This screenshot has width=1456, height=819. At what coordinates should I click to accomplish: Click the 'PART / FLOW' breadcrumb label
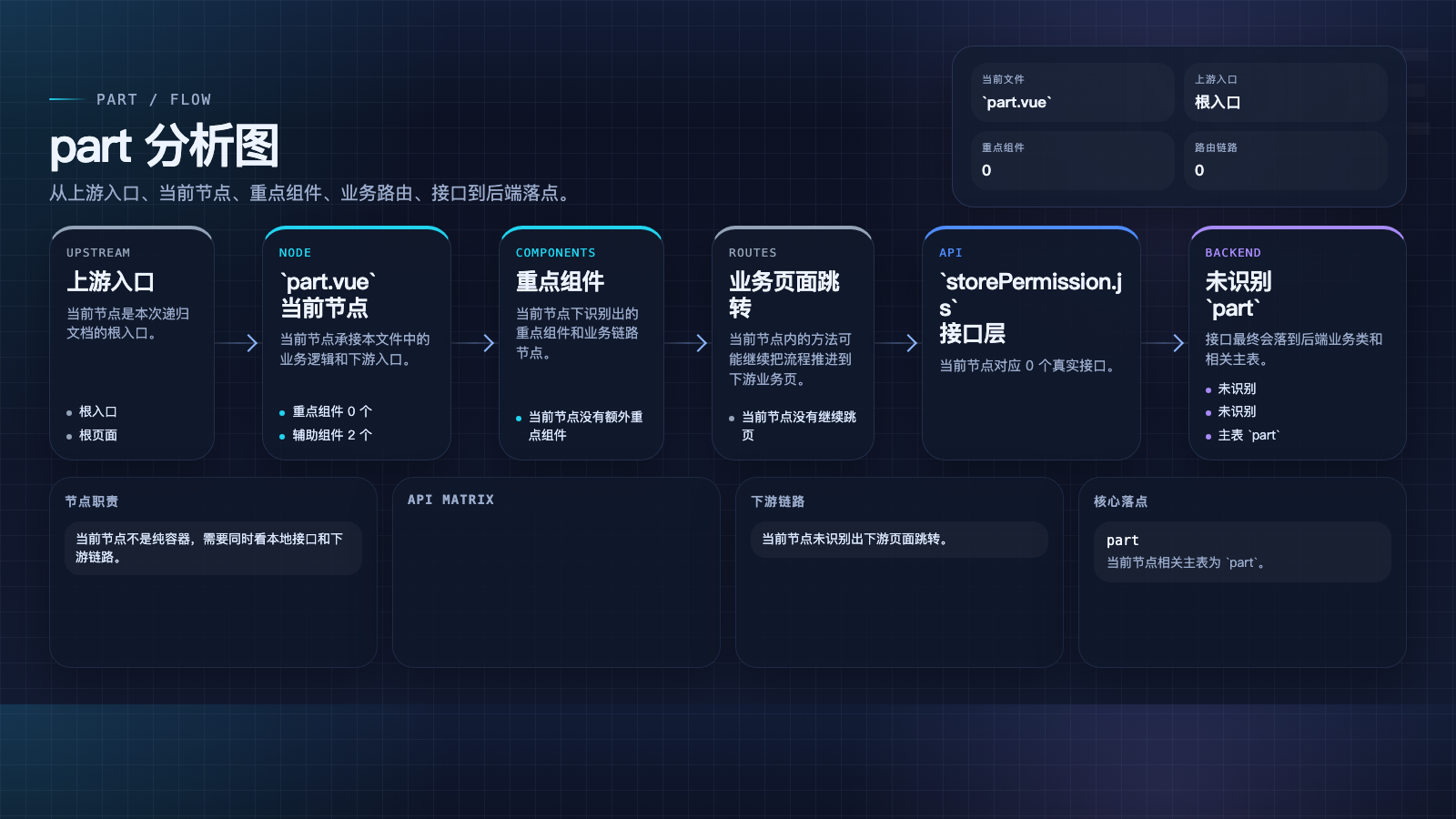154,99
